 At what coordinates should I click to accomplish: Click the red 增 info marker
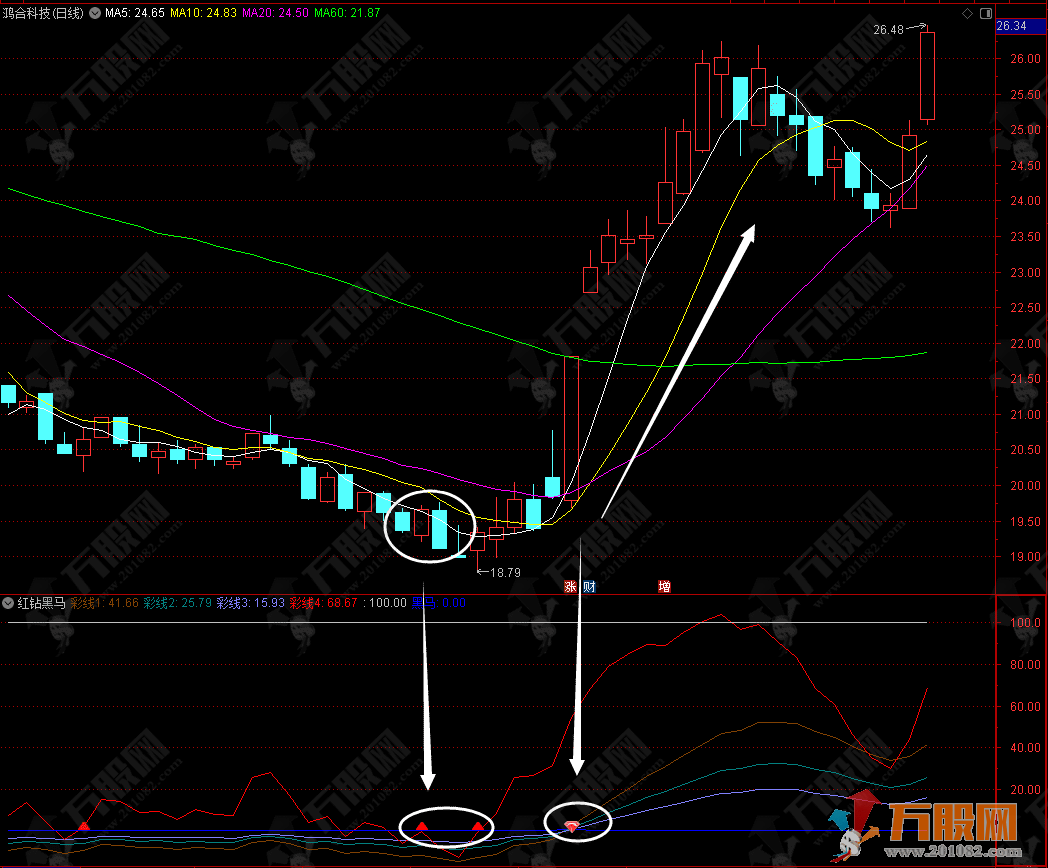(x=664, y=587)
